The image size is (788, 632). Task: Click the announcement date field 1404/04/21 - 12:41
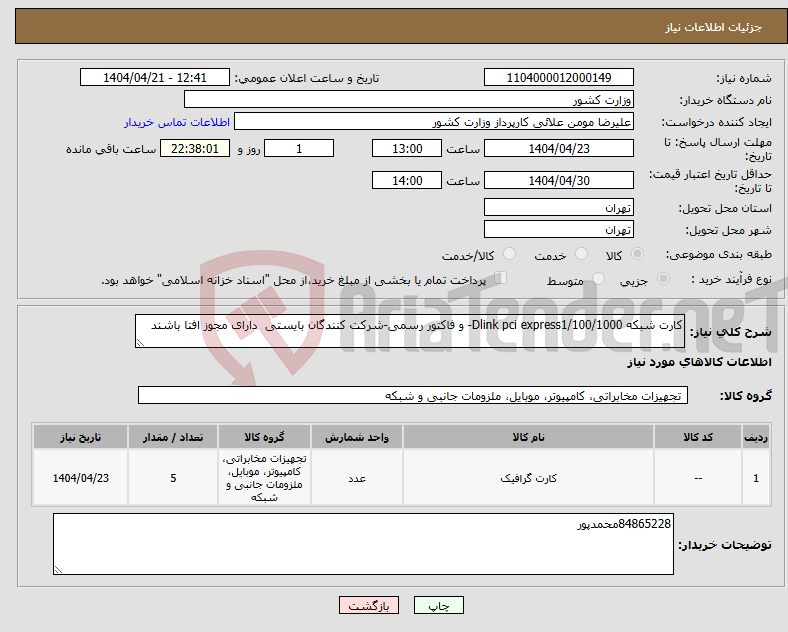tap(155, 77)
